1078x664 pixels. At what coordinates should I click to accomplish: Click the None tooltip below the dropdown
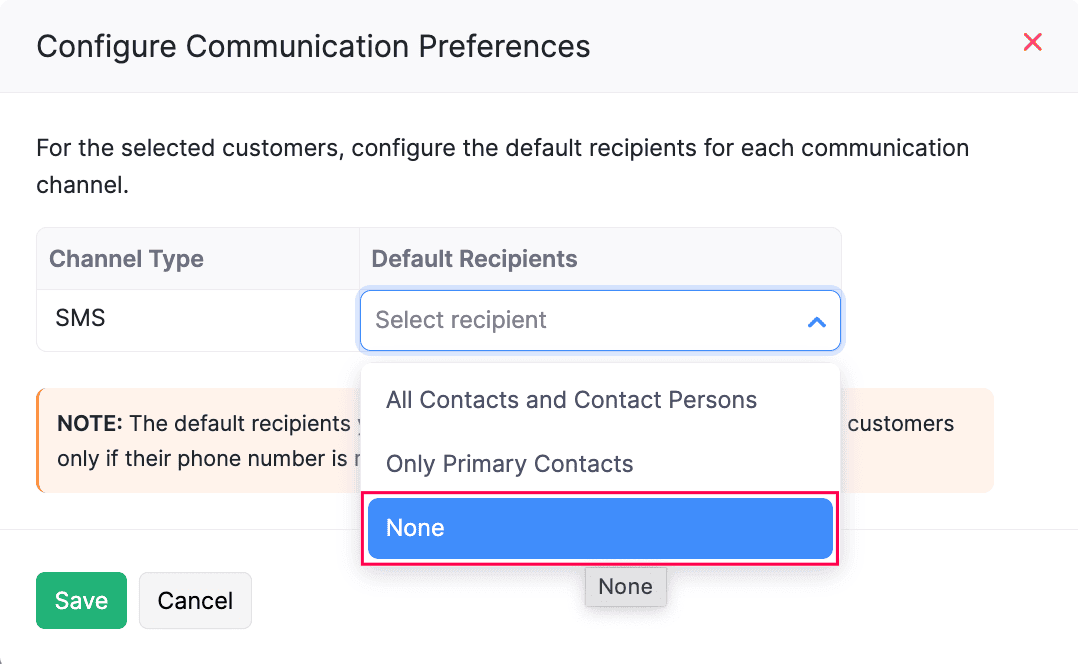625,587
